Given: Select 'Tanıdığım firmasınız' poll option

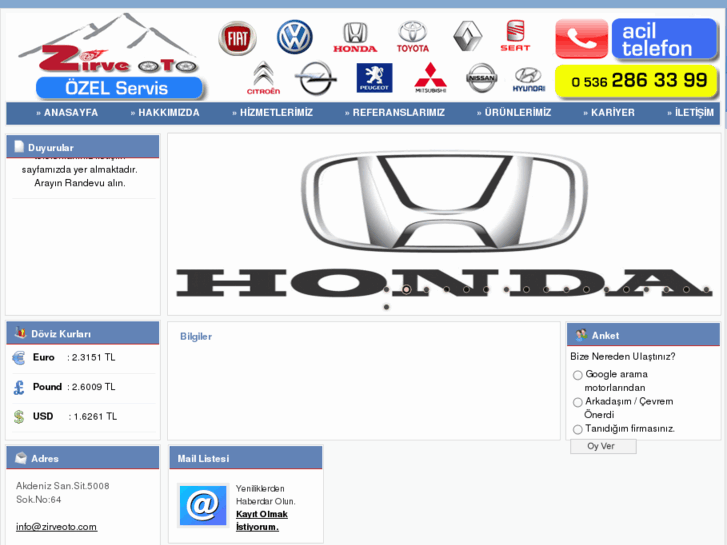Looking at the screenshot, I should (577, 430).
